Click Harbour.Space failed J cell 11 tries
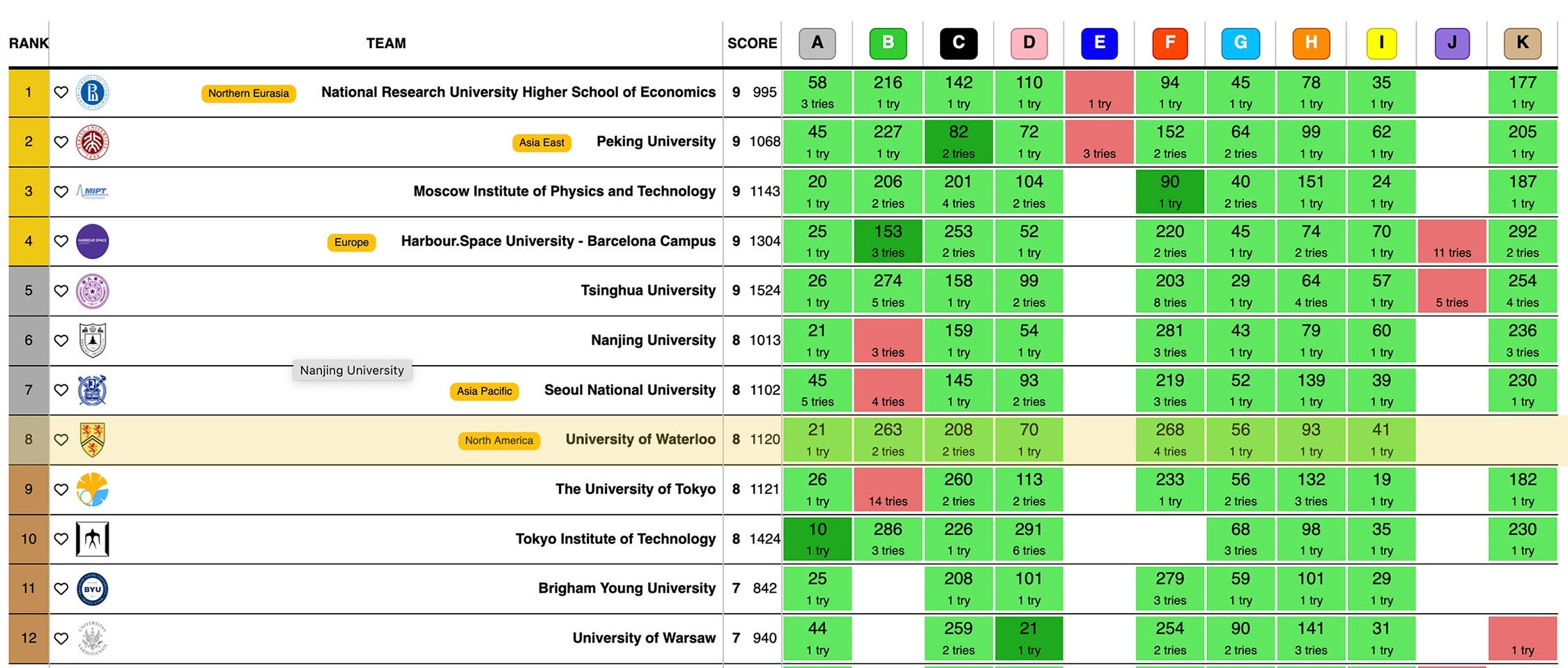Screen dimensions: 1568x668 (1452, 241)
